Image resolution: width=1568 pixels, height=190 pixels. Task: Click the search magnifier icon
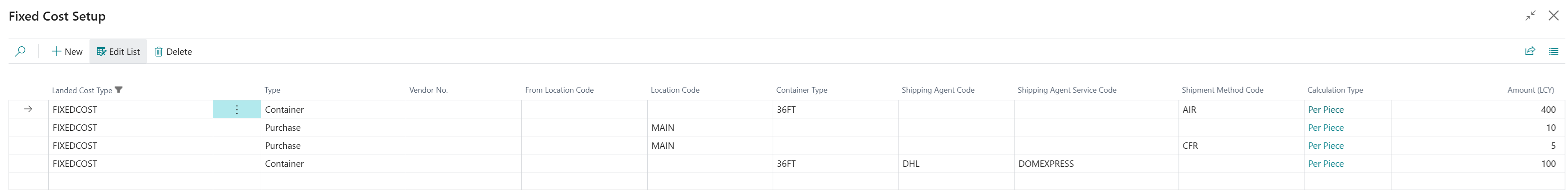coord(20,52)
